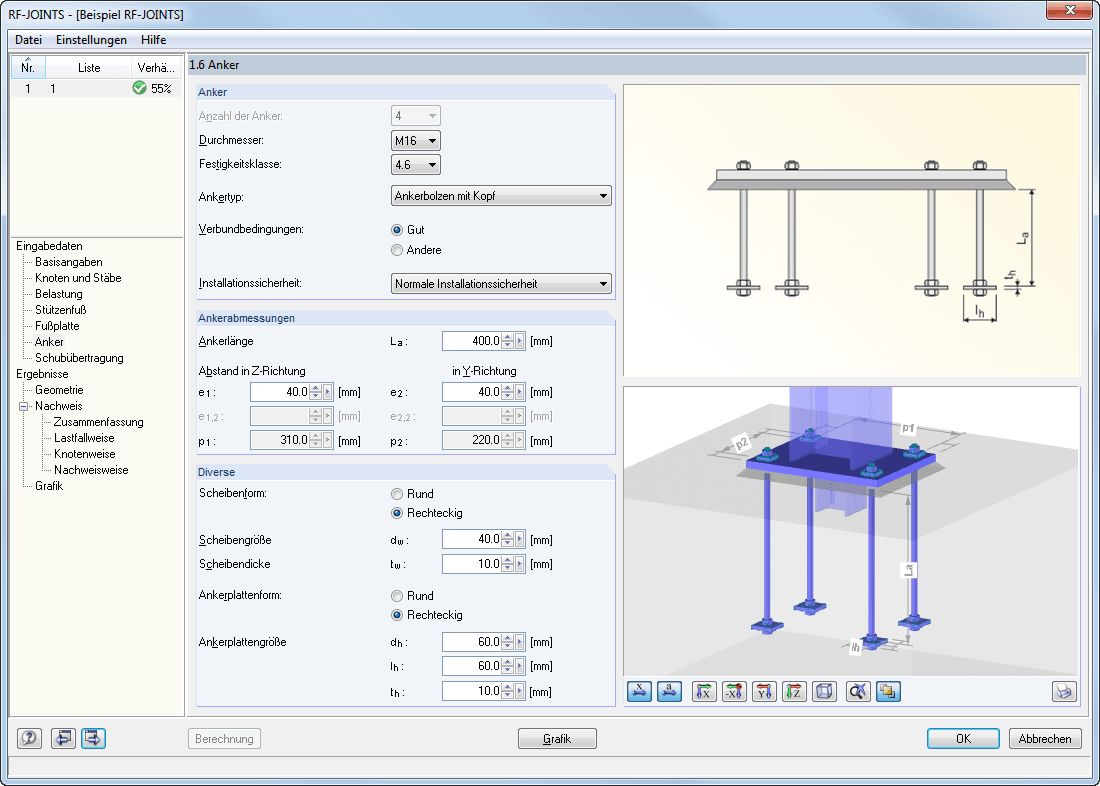Sort list by Nr. column header
This screenshot has width=1100, height=786.
28,67
